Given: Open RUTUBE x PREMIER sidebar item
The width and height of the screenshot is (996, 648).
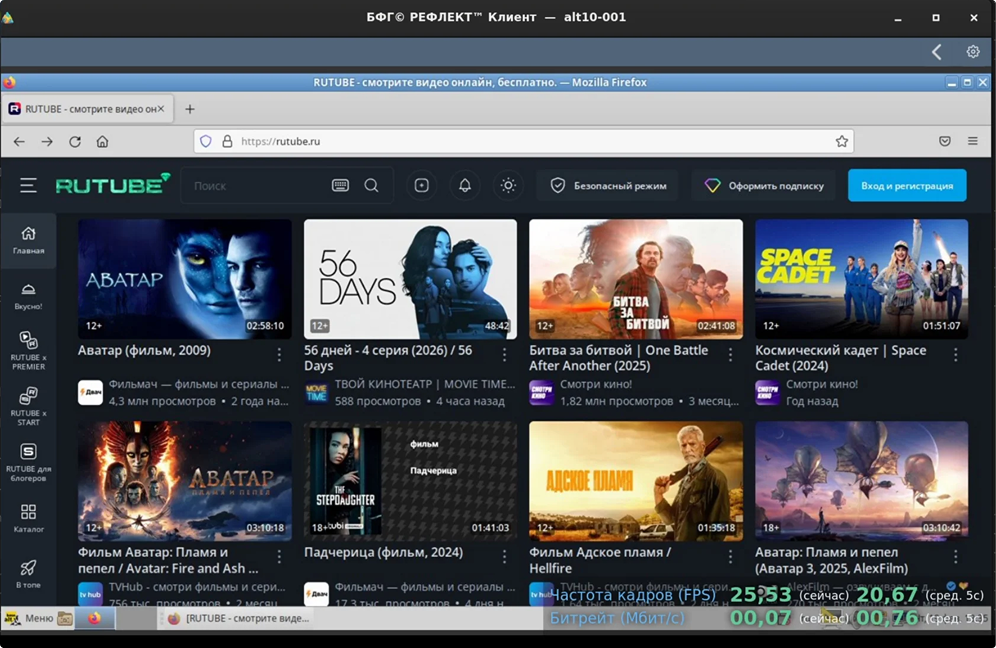Looking at the screenshot, I should point(29,351).
